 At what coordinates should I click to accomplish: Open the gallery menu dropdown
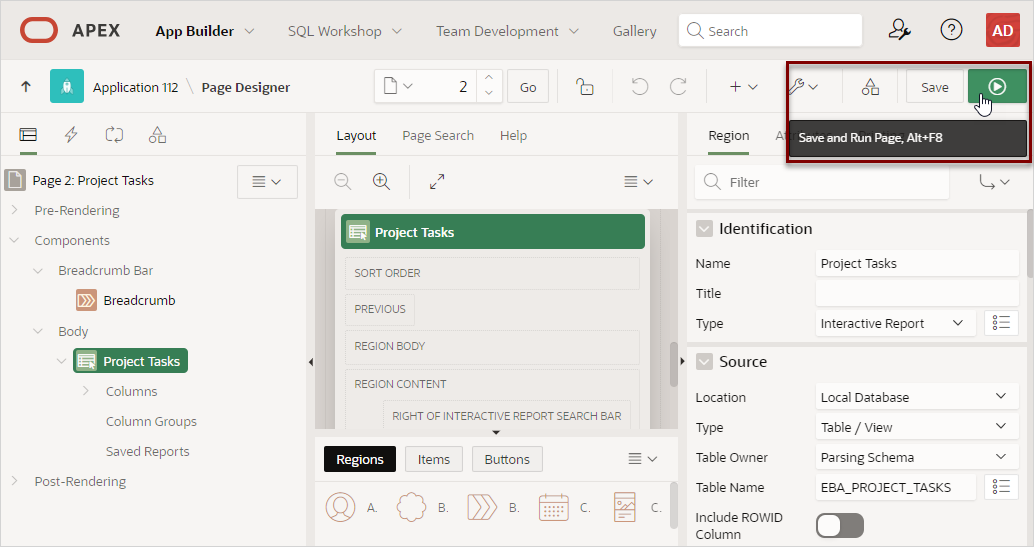click(x=642, y=459)
